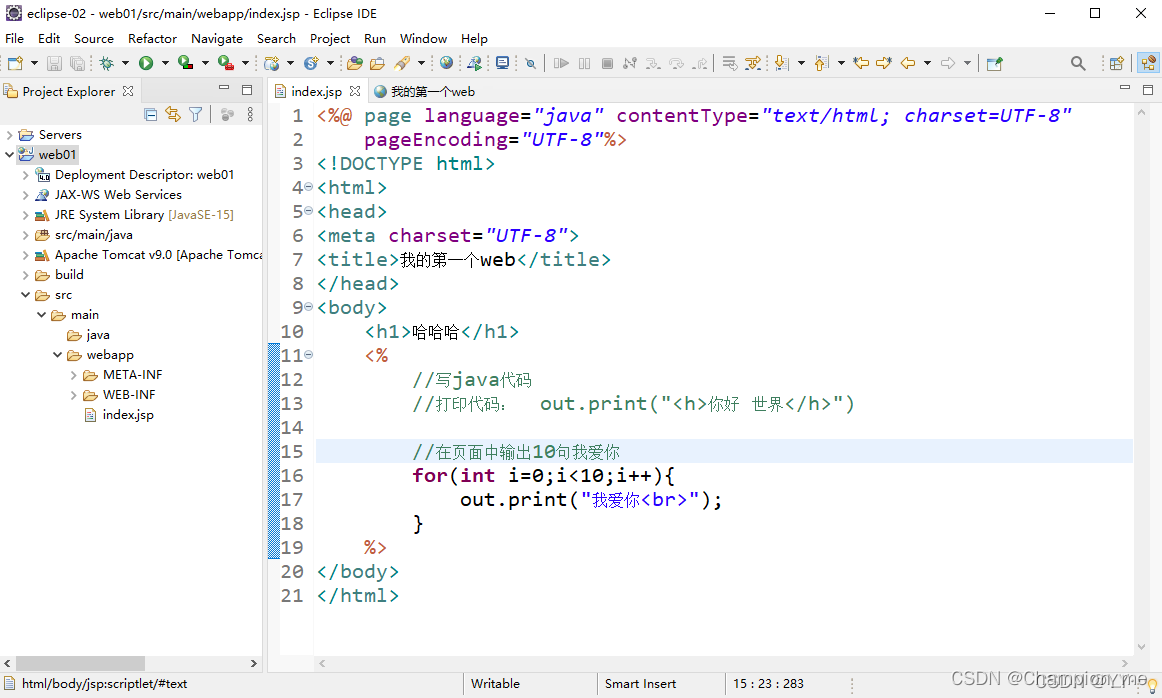Select the Java EE perspective button
The image size is (1162, 698).
pyautogui.click(x=1149, y=64)
